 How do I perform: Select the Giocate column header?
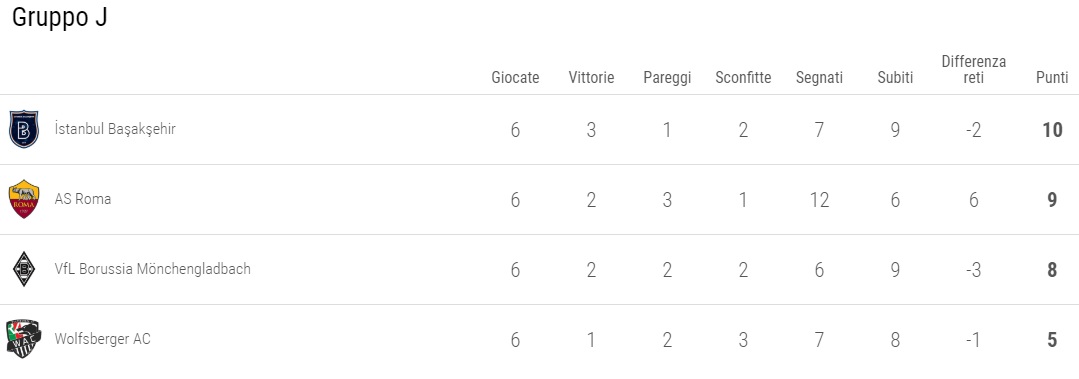point(515,78)
